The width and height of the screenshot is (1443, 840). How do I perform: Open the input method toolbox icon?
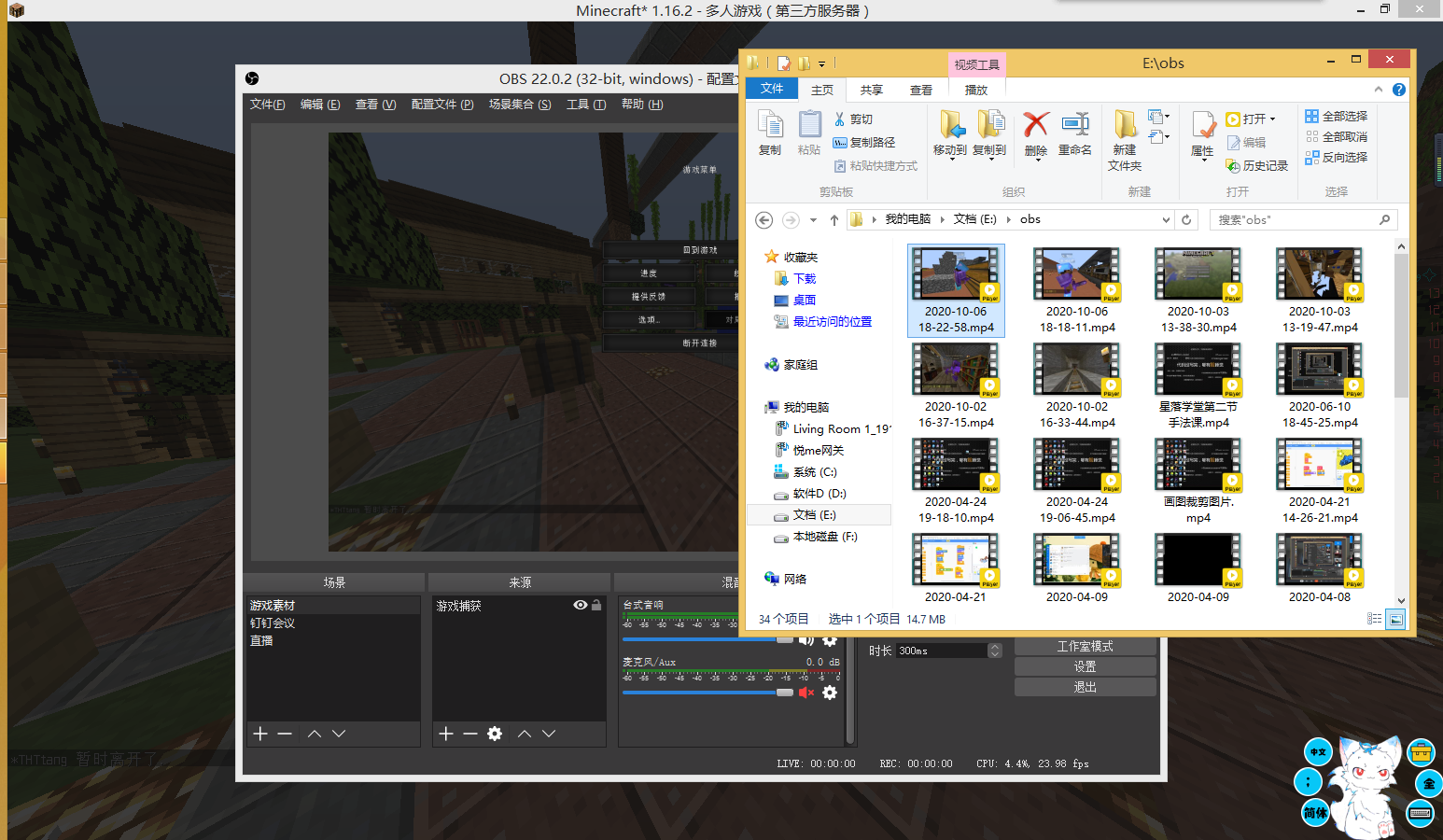pyautogui.click(x=1421, y=751)
